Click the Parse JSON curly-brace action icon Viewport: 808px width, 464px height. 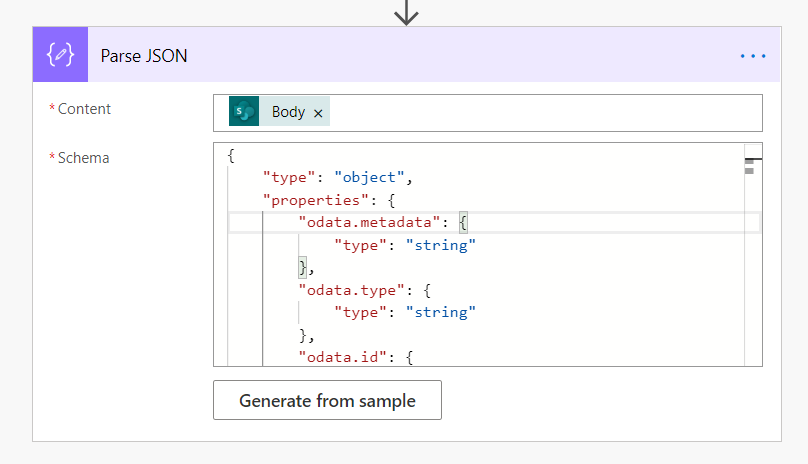tap(61, 56)
